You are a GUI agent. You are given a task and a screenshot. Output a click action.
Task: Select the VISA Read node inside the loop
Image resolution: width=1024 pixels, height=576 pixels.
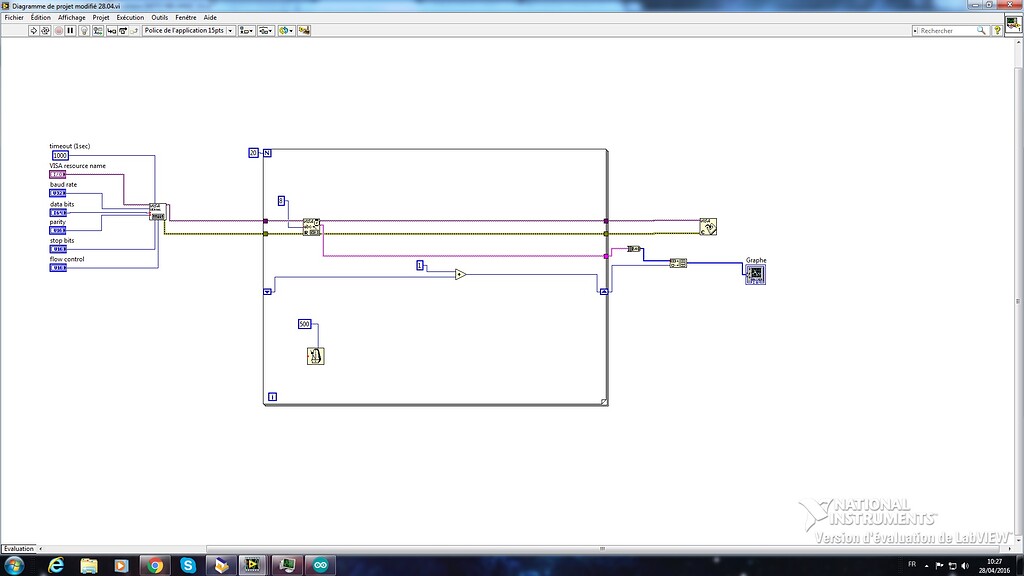313,226
